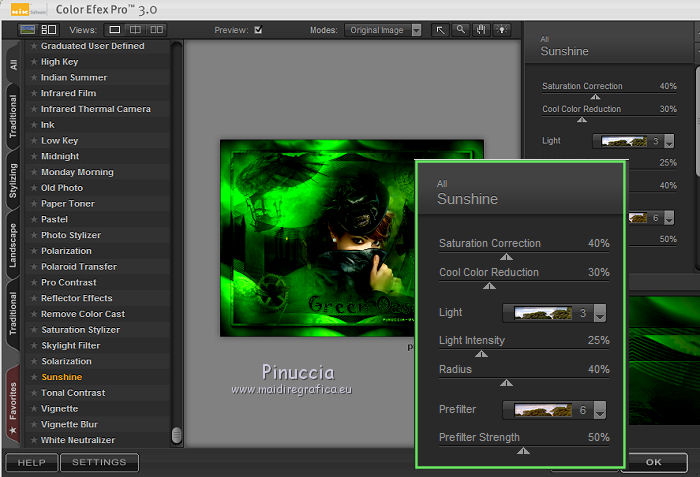This screenshot has height=477, width=700.
Task: Mark High Key as favorite with its star
Action: point(33,62)
